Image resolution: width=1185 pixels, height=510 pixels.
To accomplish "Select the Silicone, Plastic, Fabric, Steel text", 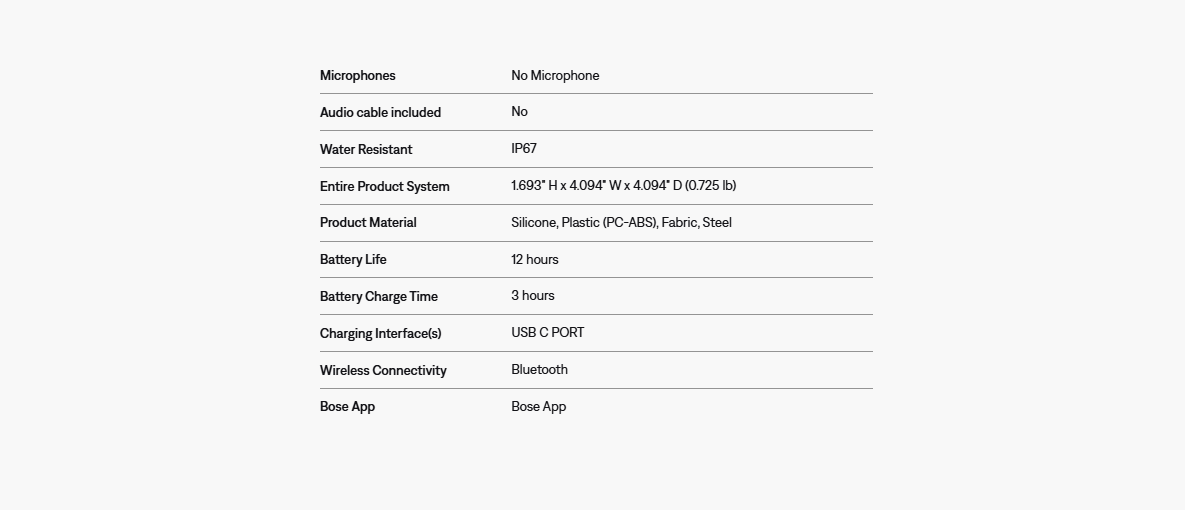I will pyautogui.click(x=621, y=223).
